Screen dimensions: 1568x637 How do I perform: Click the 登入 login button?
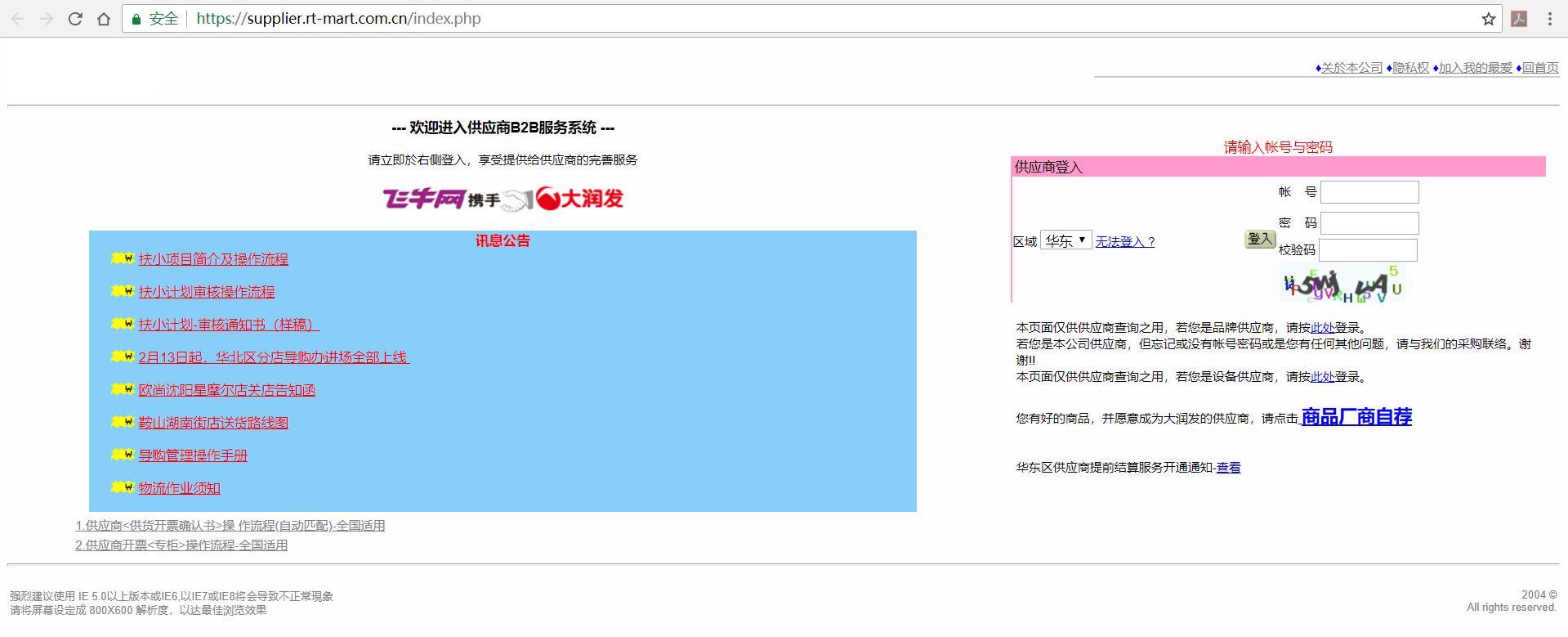1260,239
